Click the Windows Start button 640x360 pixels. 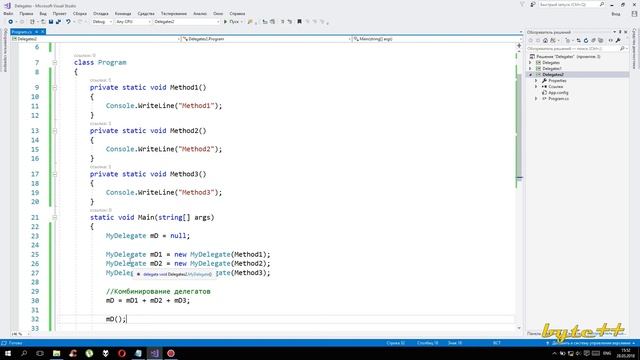click(8, 353)
